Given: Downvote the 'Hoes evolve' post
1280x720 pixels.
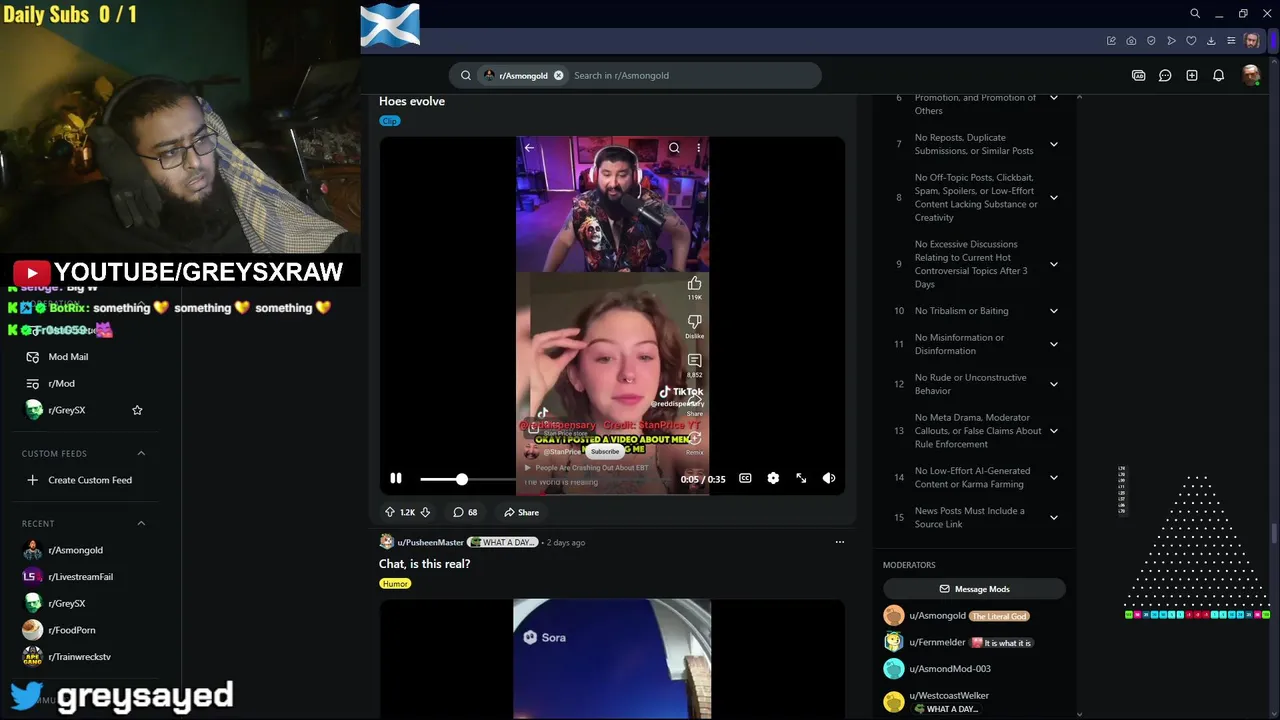Looking at the screenshot, I should pos(425,512).
